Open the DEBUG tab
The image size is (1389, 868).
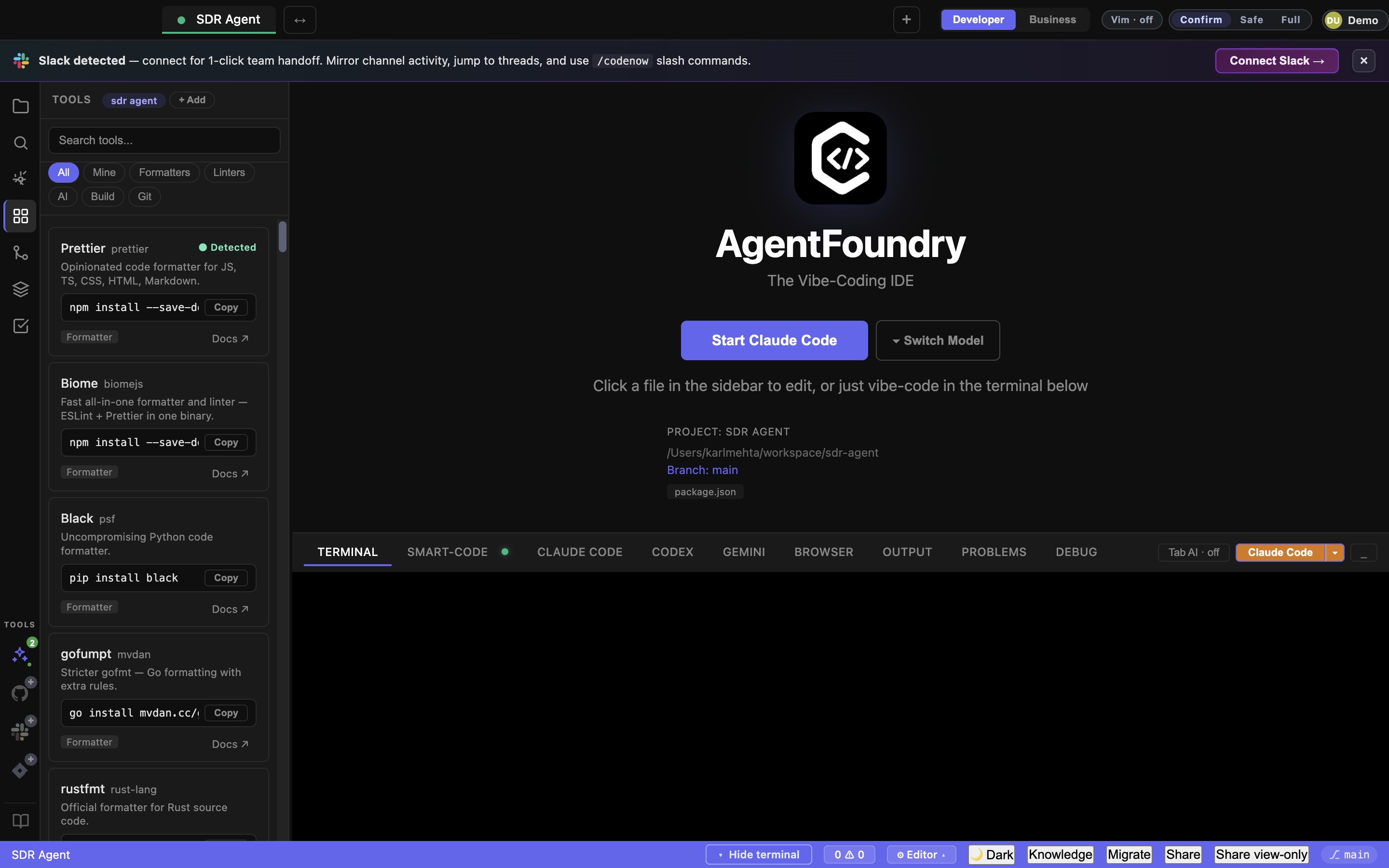[x=1076, y=552]
